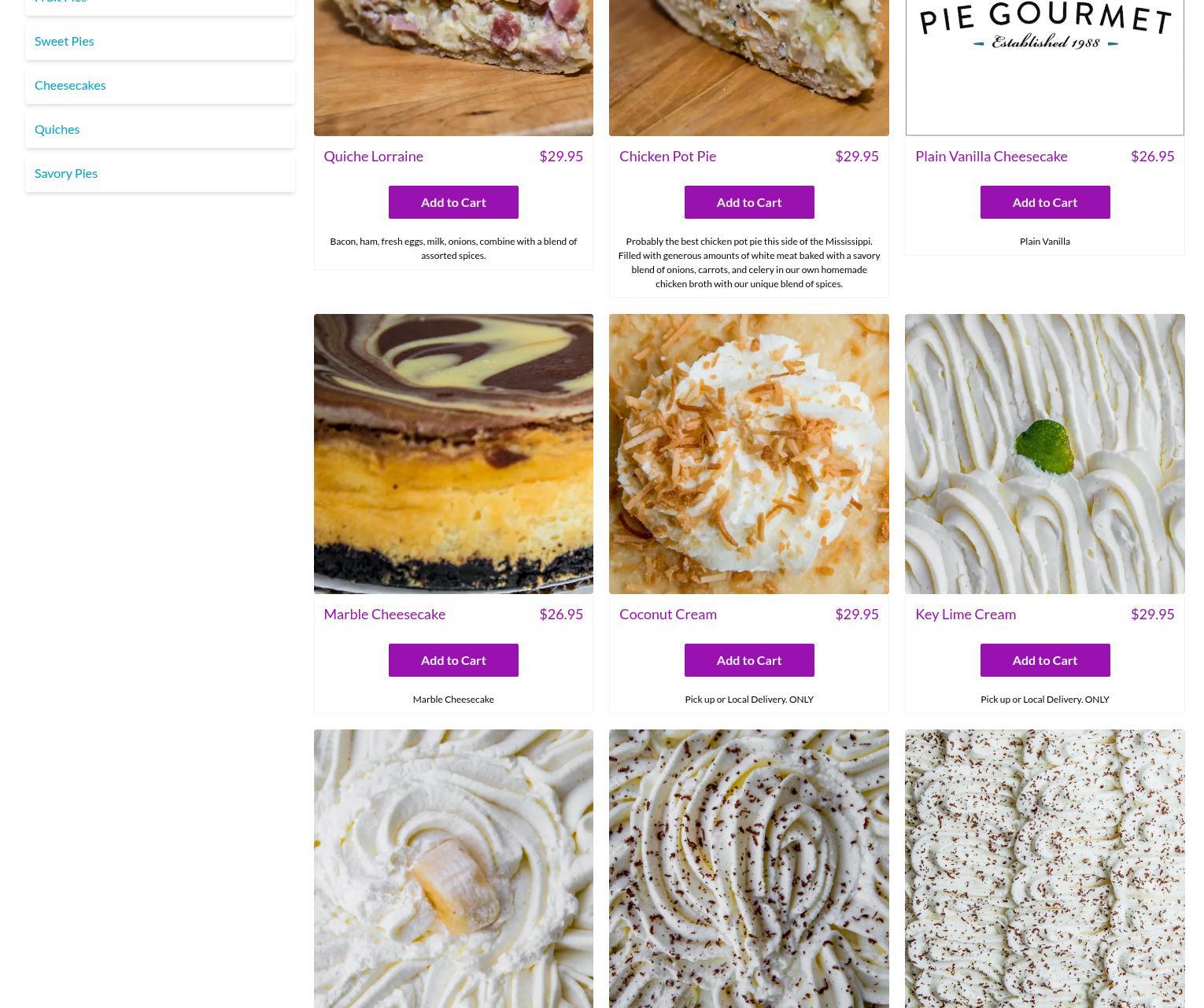Open the Sweet Pies category
Viewport: 1204px width, 1008px height.
coord(64,41)
